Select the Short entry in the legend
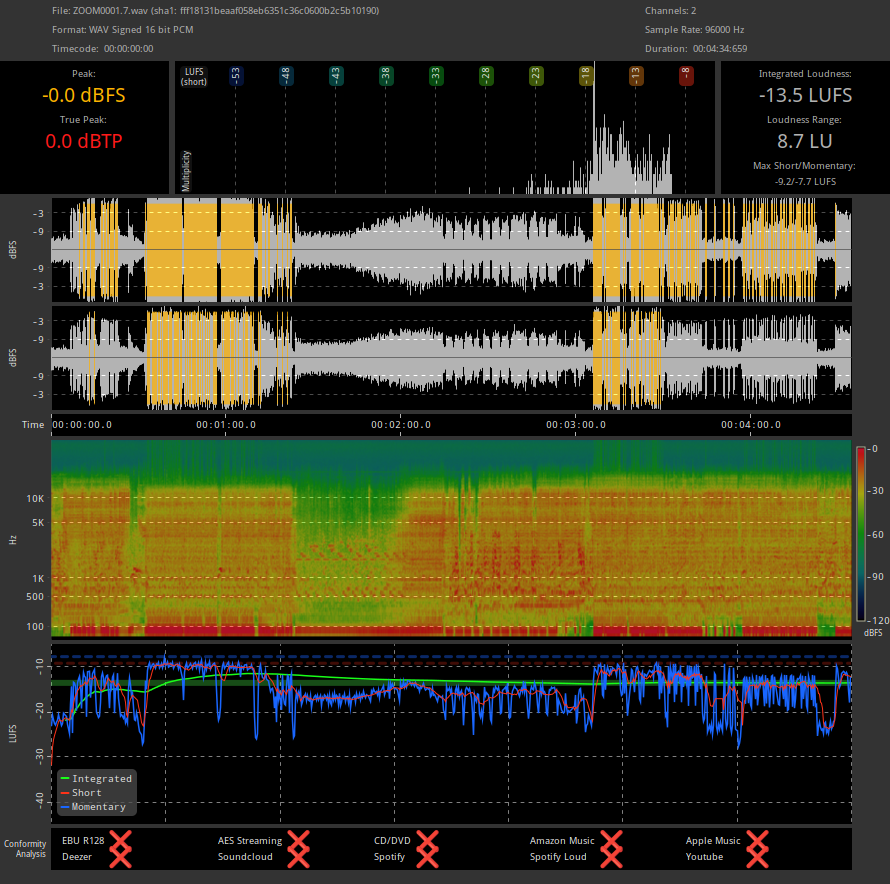 [88, 792]
